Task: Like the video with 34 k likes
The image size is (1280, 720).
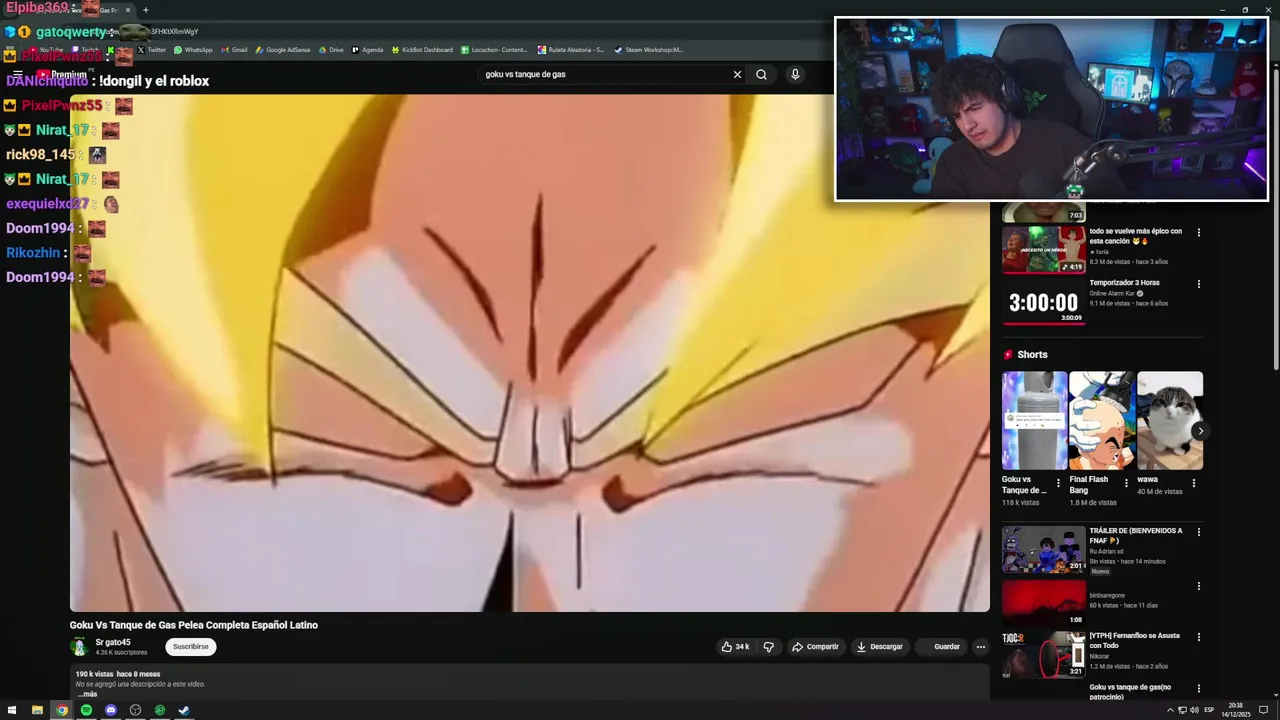Action: click(735, 647)
